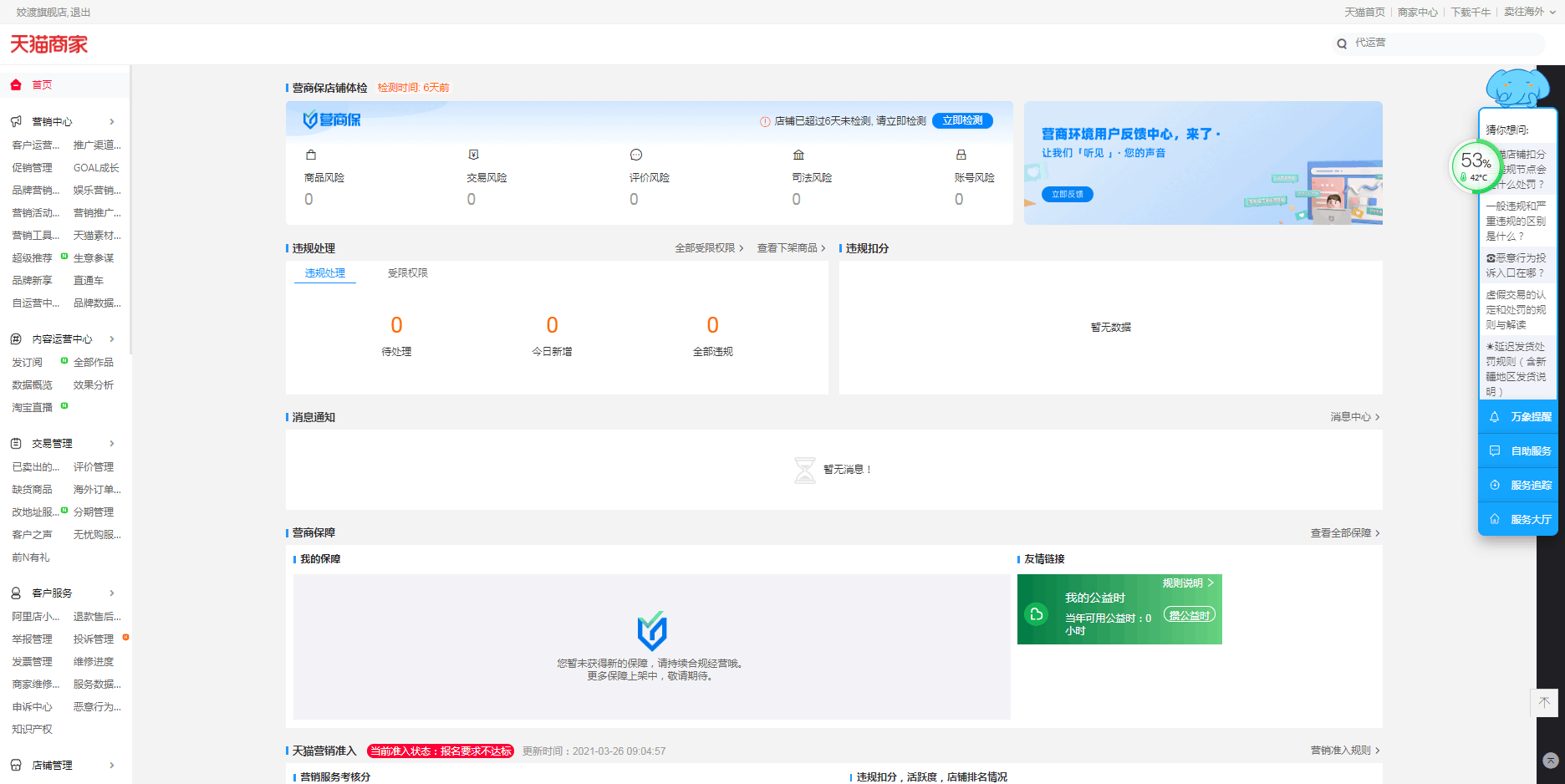Image resolution: width=1565 pixels, height=784 pixels.
Task: Open 投诉管理 in sidebar
Action: 94,639
